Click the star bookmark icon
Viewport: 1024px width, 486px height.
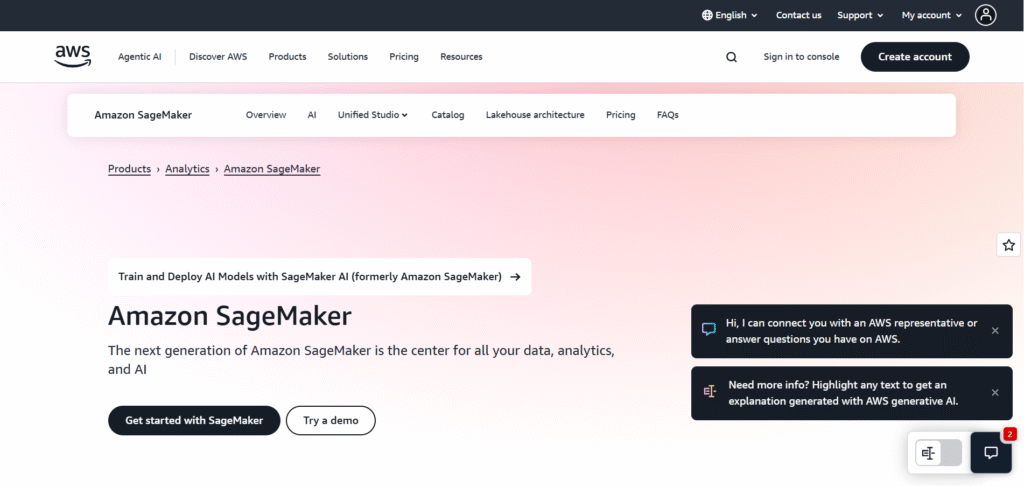(x=1008, y=245)
